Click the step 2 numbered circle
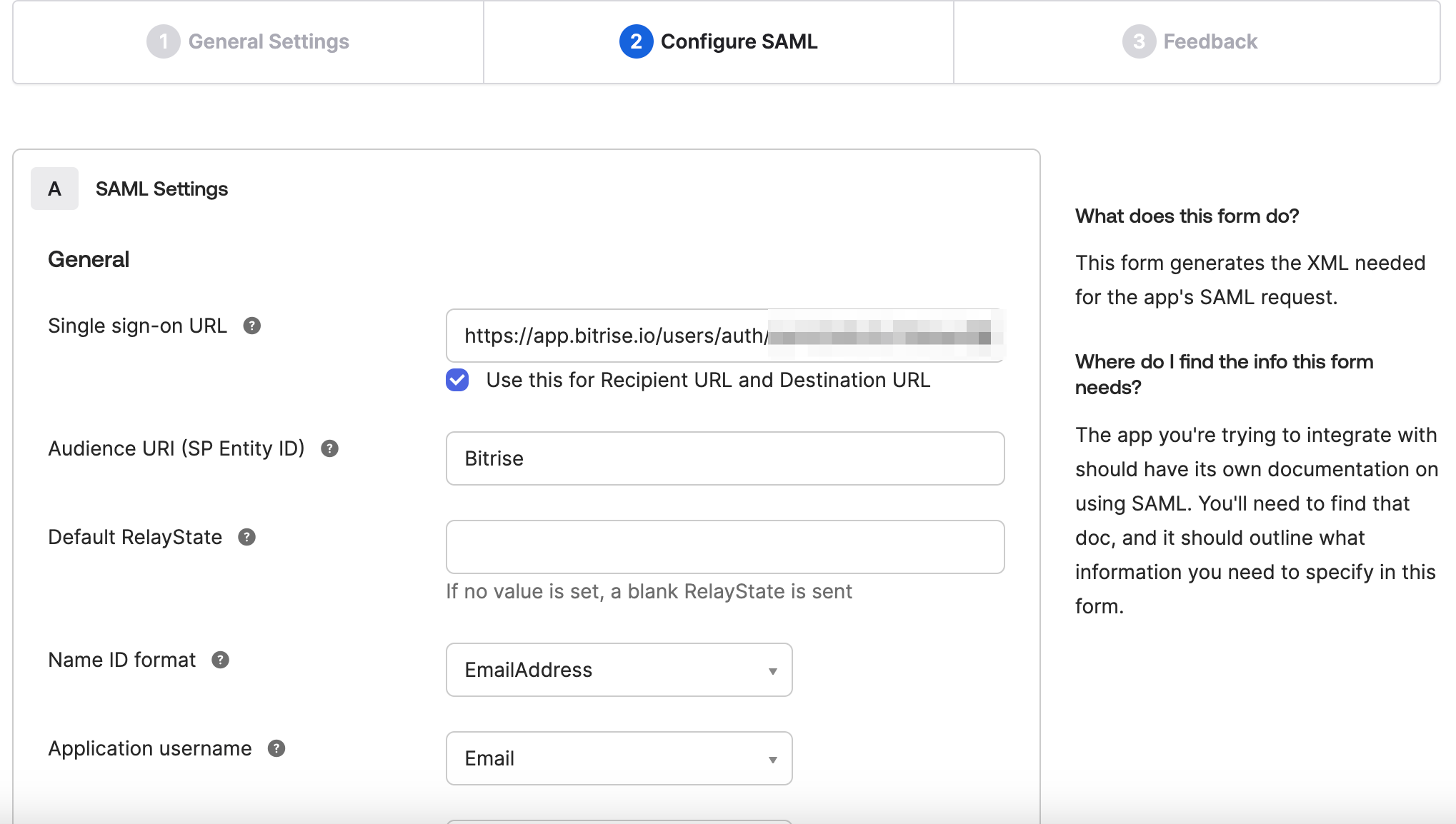The image size is (1456, 824). [x=635, y=41]
